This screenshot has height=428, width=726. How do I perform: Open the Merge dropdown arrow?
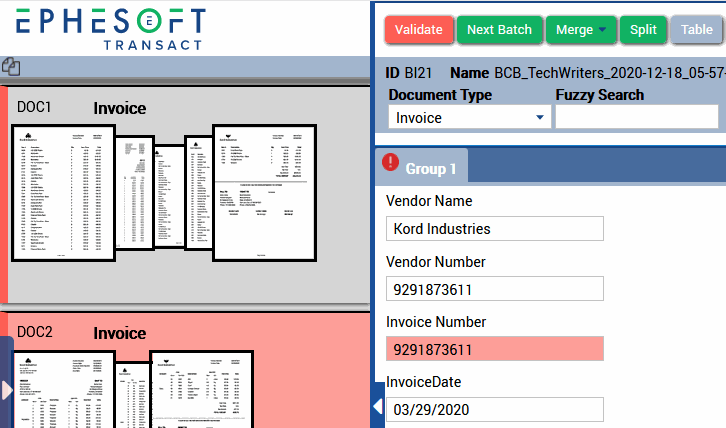pyautogui.click(x=602, y=29)
